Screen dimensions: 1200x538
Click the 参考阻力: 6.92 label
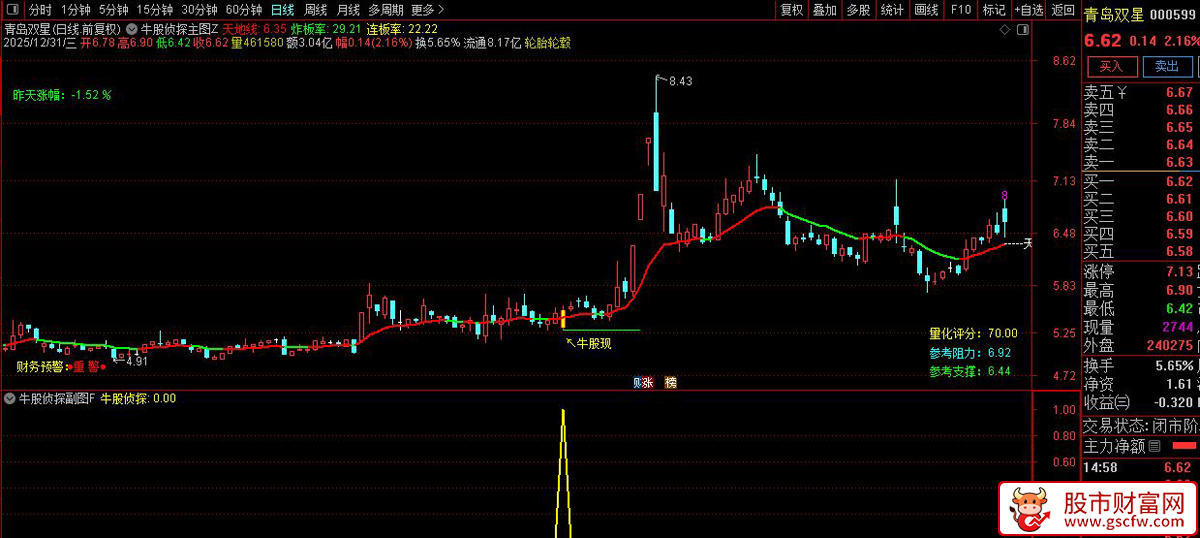(970, 353)
